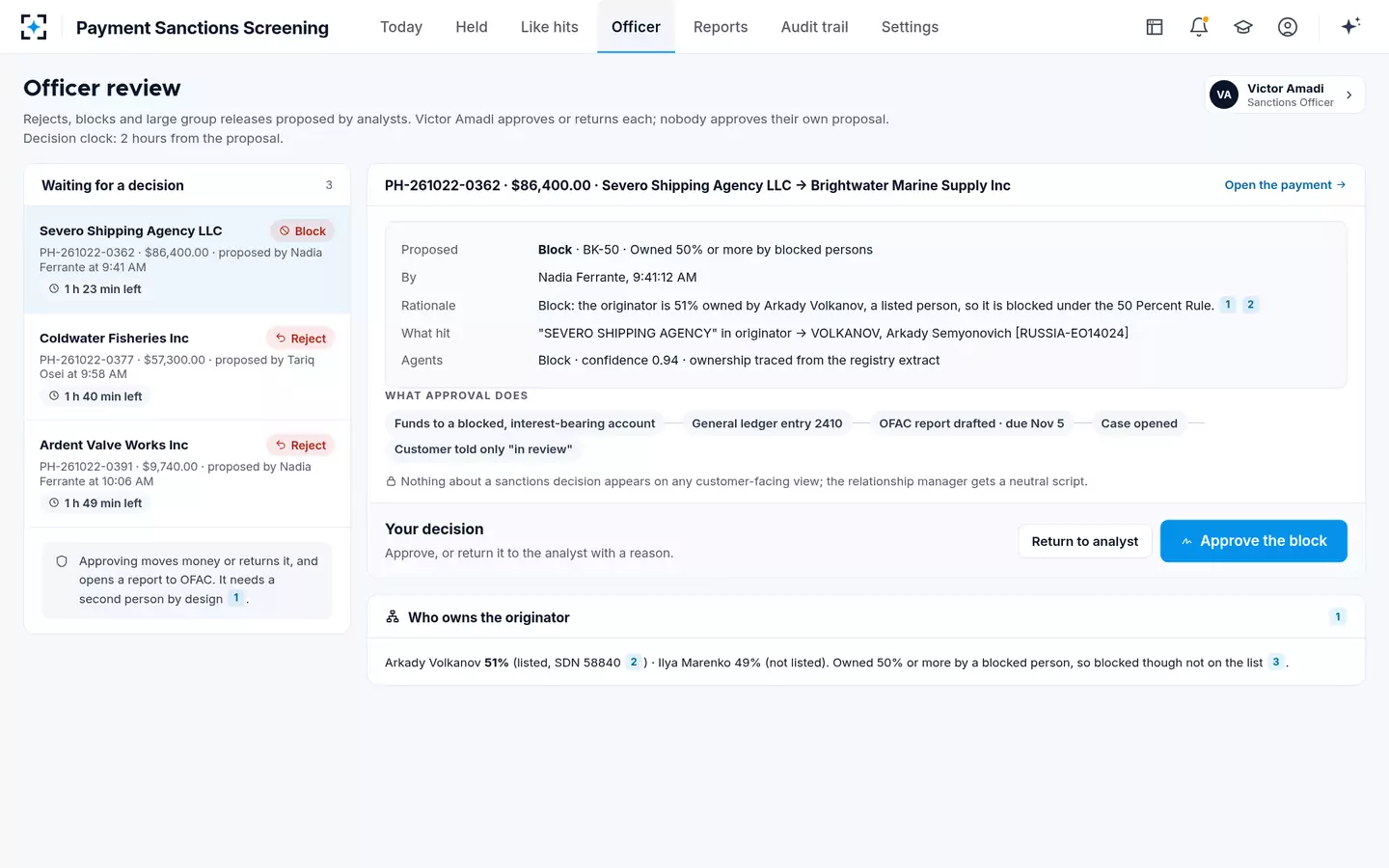Open the user account circle icon
Viewport: 1389px width, 868px height.
click(x=1288, y=27)
